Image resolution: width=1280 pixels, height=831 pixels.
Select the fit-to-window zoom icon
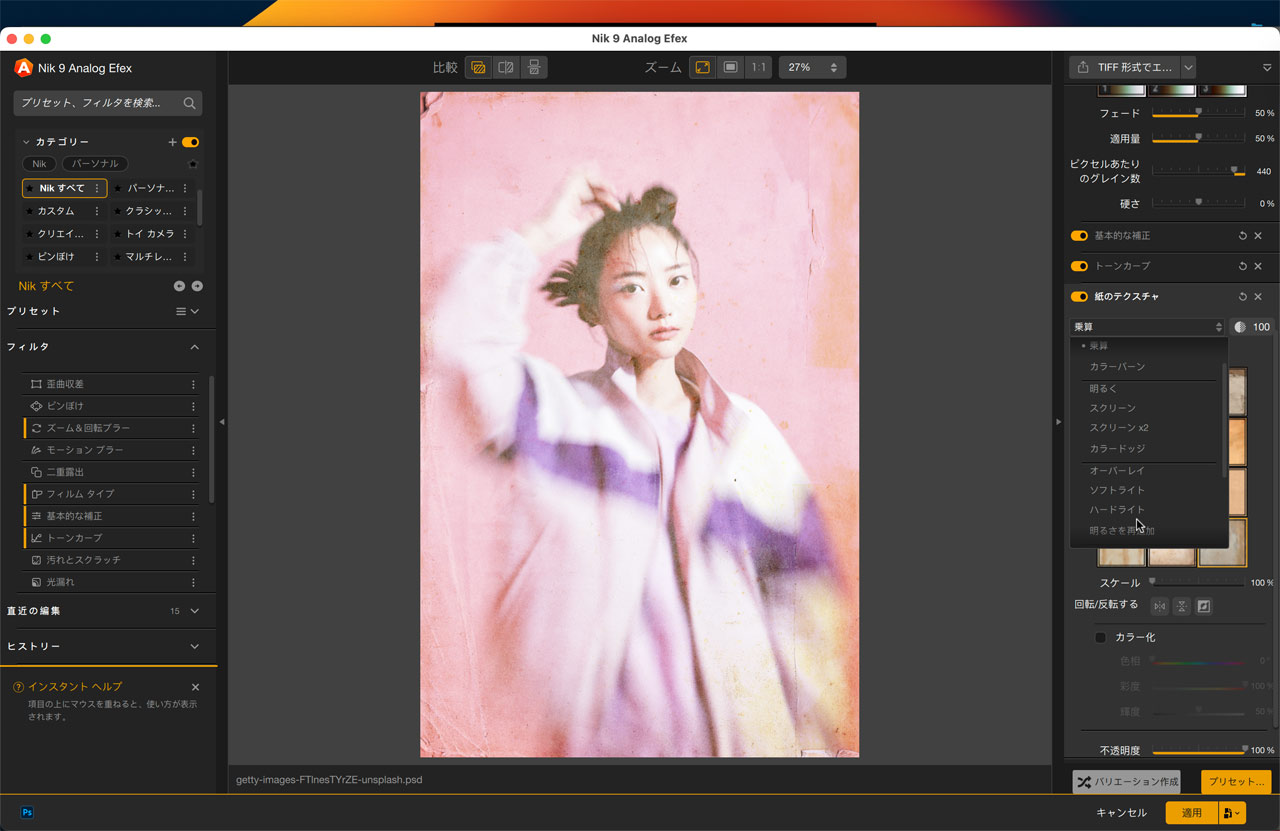(703, 67)
